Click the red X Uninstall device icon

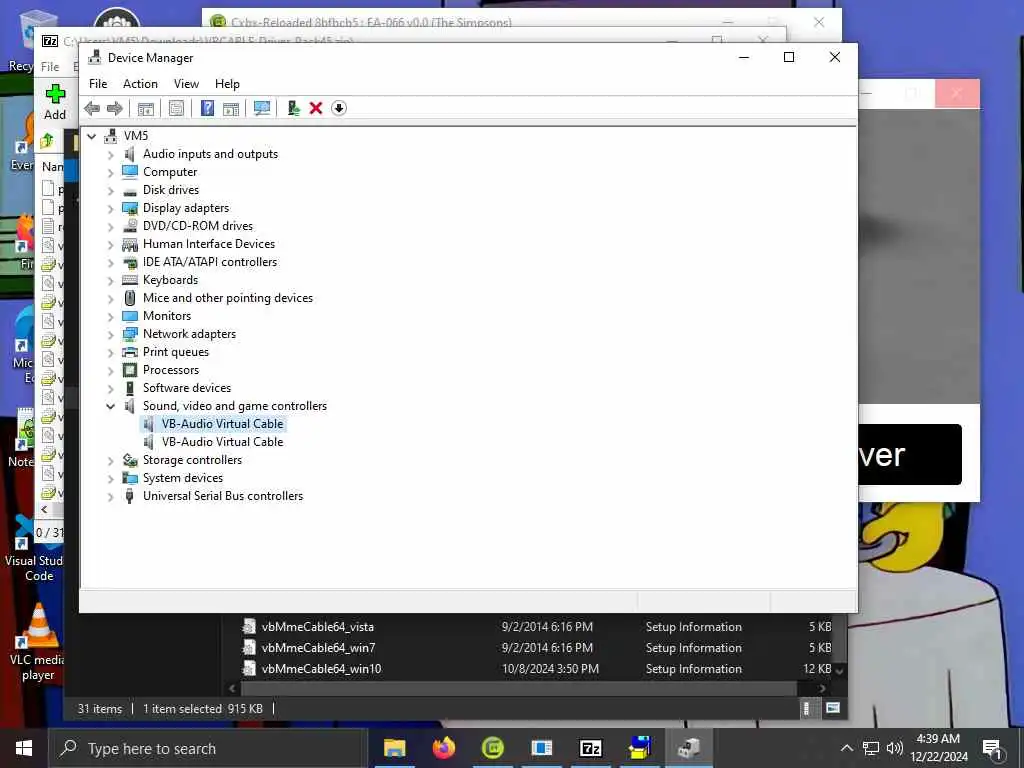[x=316, y=108]
